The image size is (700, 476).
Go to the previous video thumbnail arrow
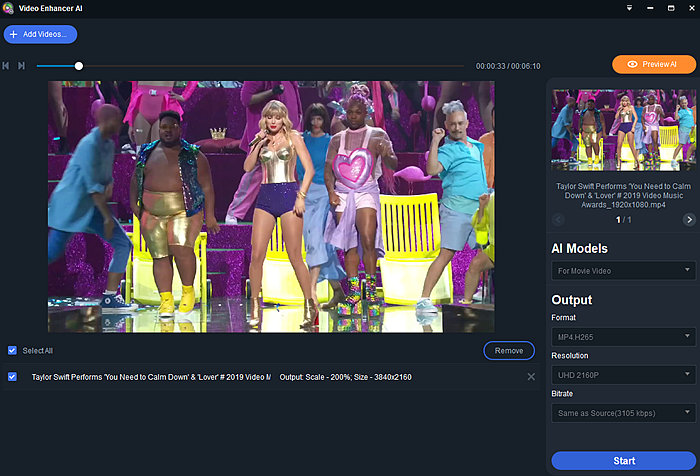559,219
